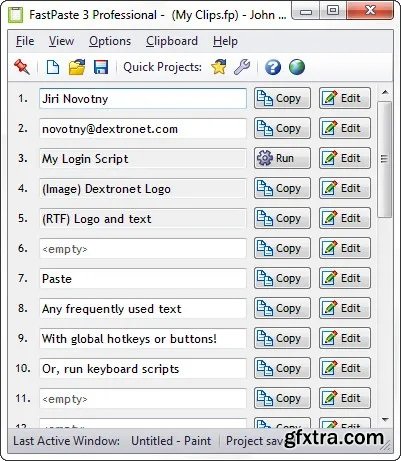Select the (RTF) Logo and text field
This screenshot has width=401, height=461.
point(143,219)
